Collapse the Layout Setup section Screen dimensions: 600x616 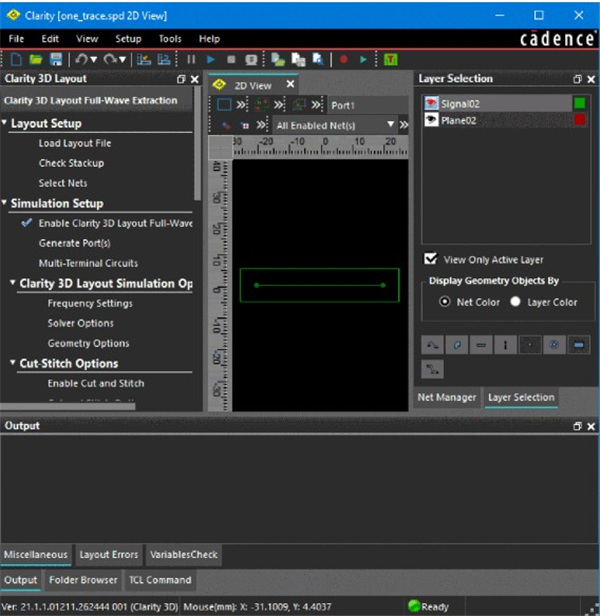click(4, 123)
